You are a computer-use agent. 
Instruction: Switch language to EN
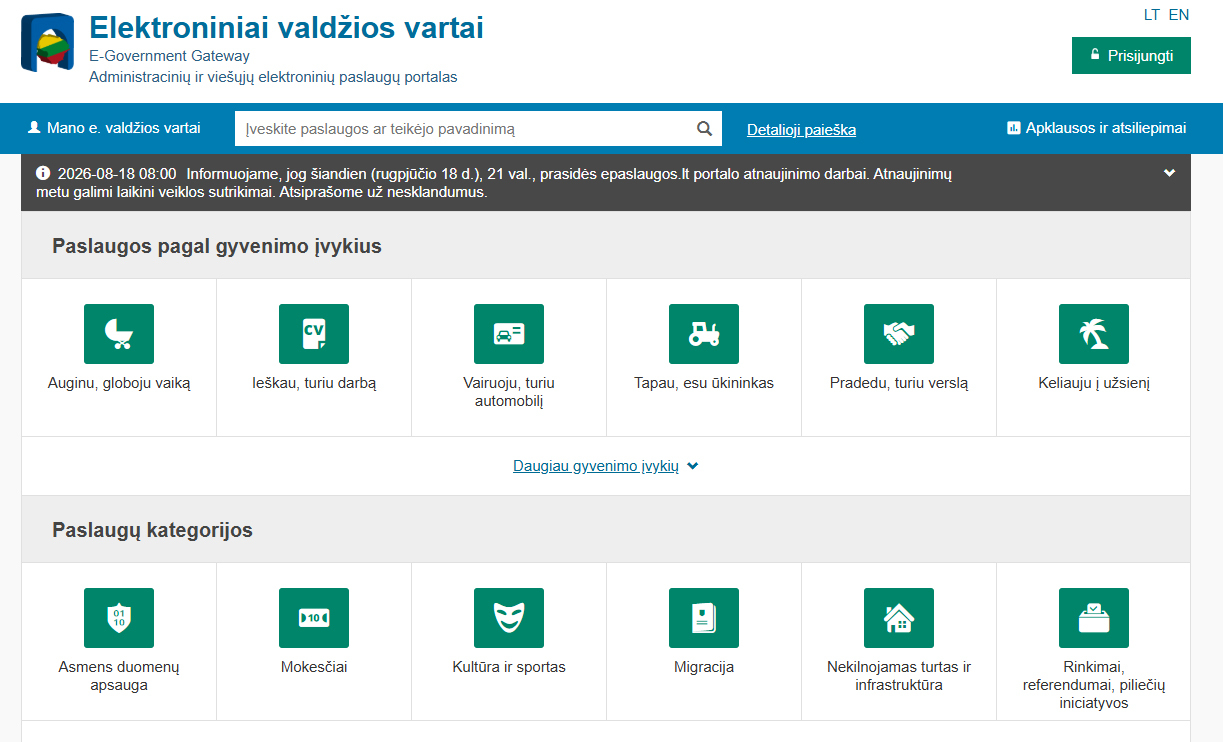[1179, 15]
